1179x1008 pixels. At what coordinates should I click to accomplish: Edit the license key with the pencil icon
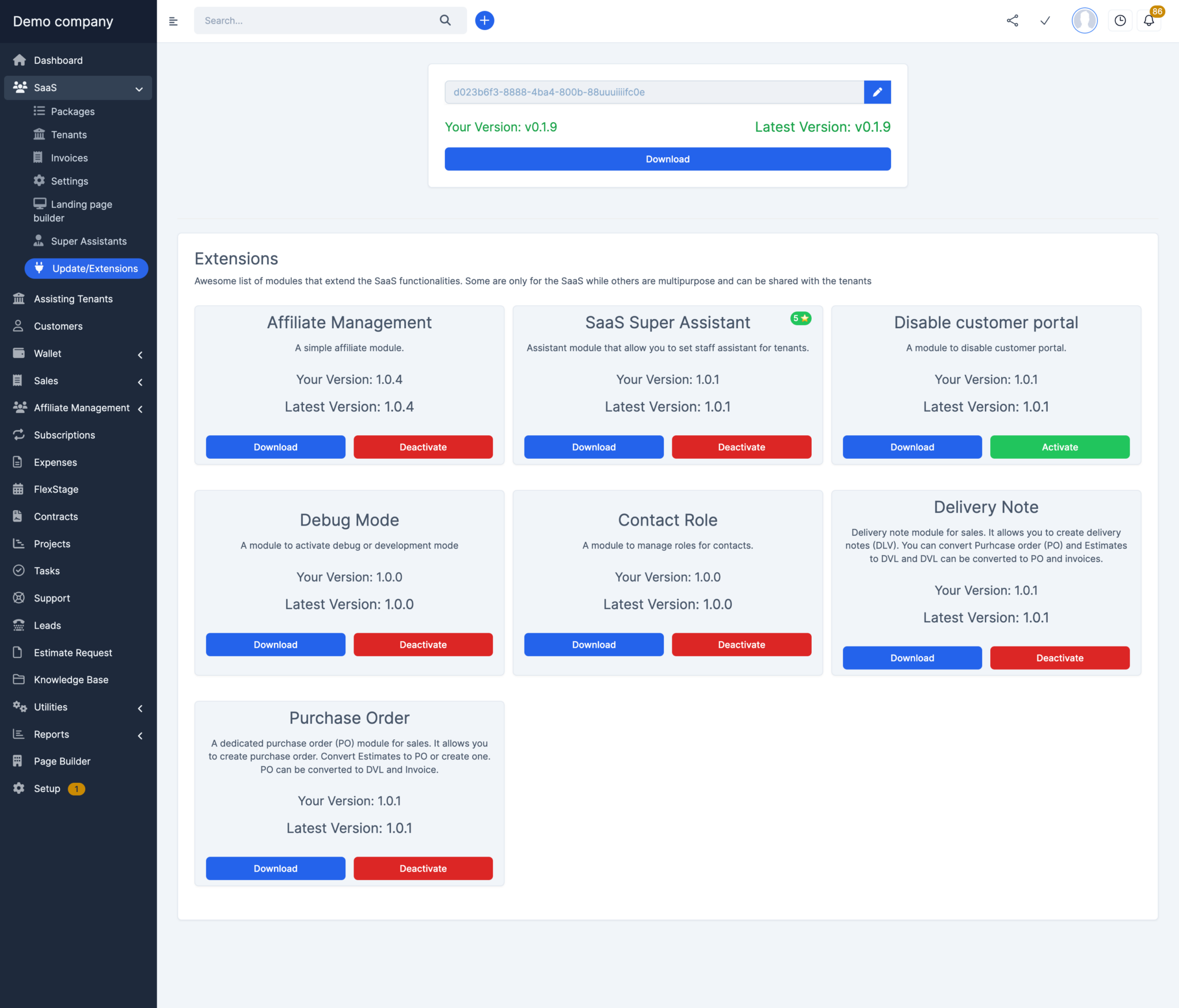877,92
